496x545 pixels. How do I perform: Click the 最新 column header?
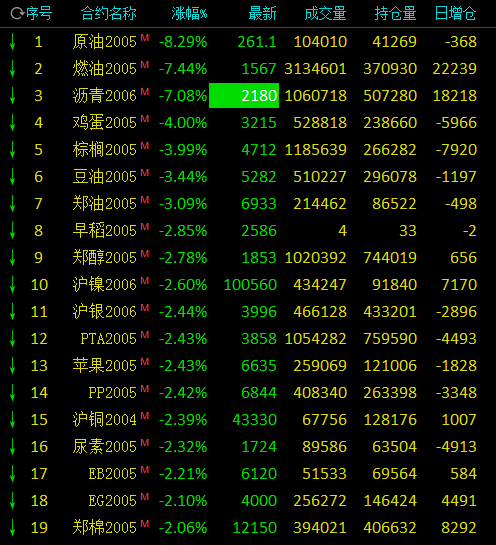coord(263,14)
